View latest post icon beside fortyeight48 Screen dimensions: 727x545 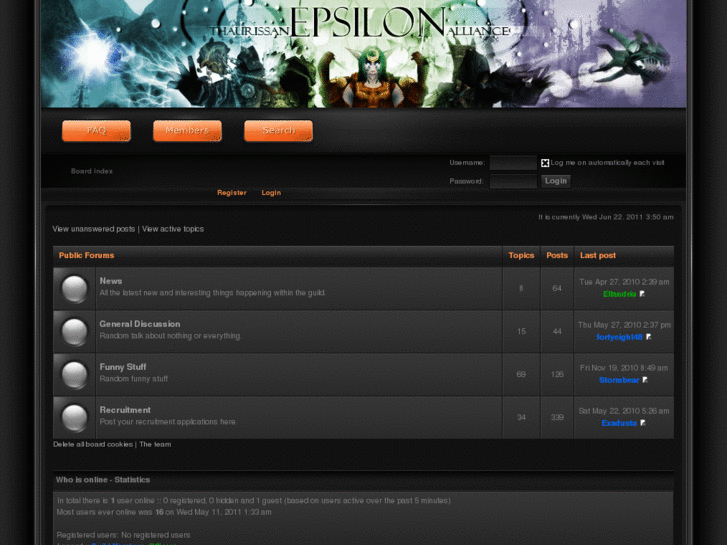coord(649,337)
